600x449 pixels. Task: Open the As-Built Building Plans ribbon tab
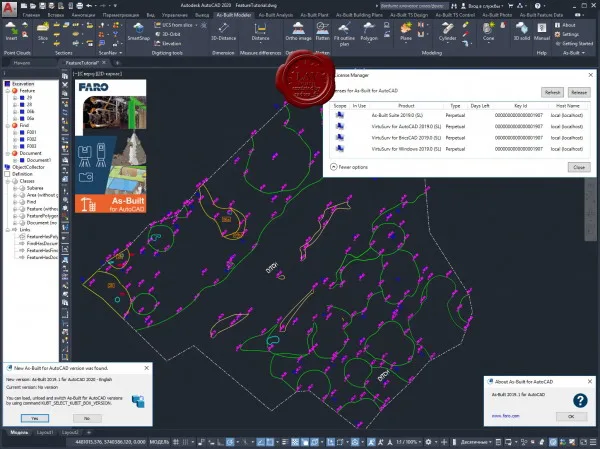[x=359, y=15]
